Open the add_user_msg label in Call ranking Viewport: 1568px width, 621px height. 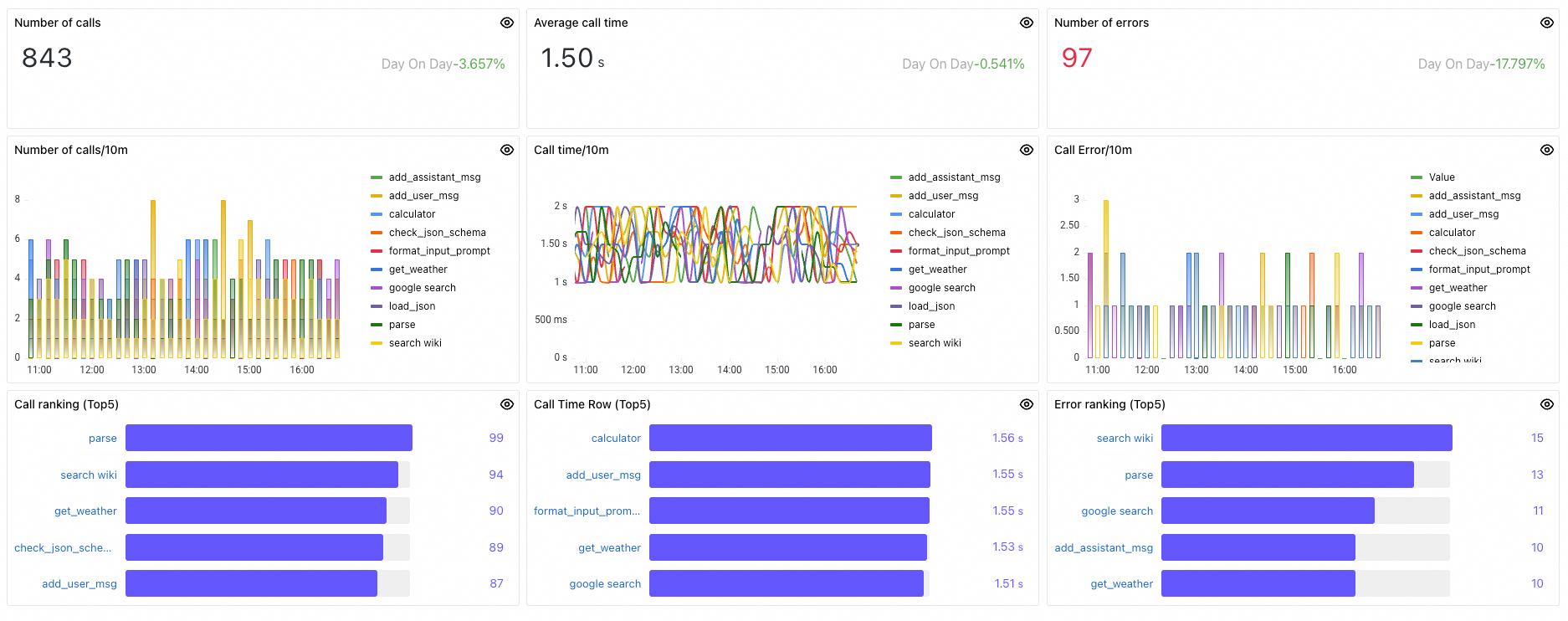(x=79, y=584)
